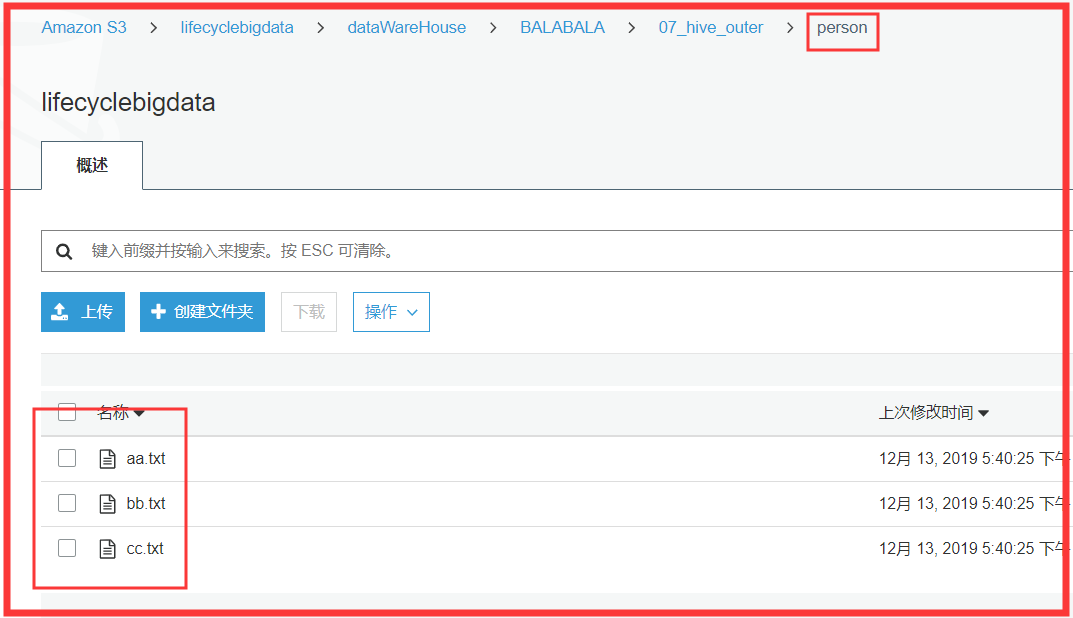Screen dimensions: 1073x618
Task: Open the cc.txt file name
Action: (x=145, y=549)
